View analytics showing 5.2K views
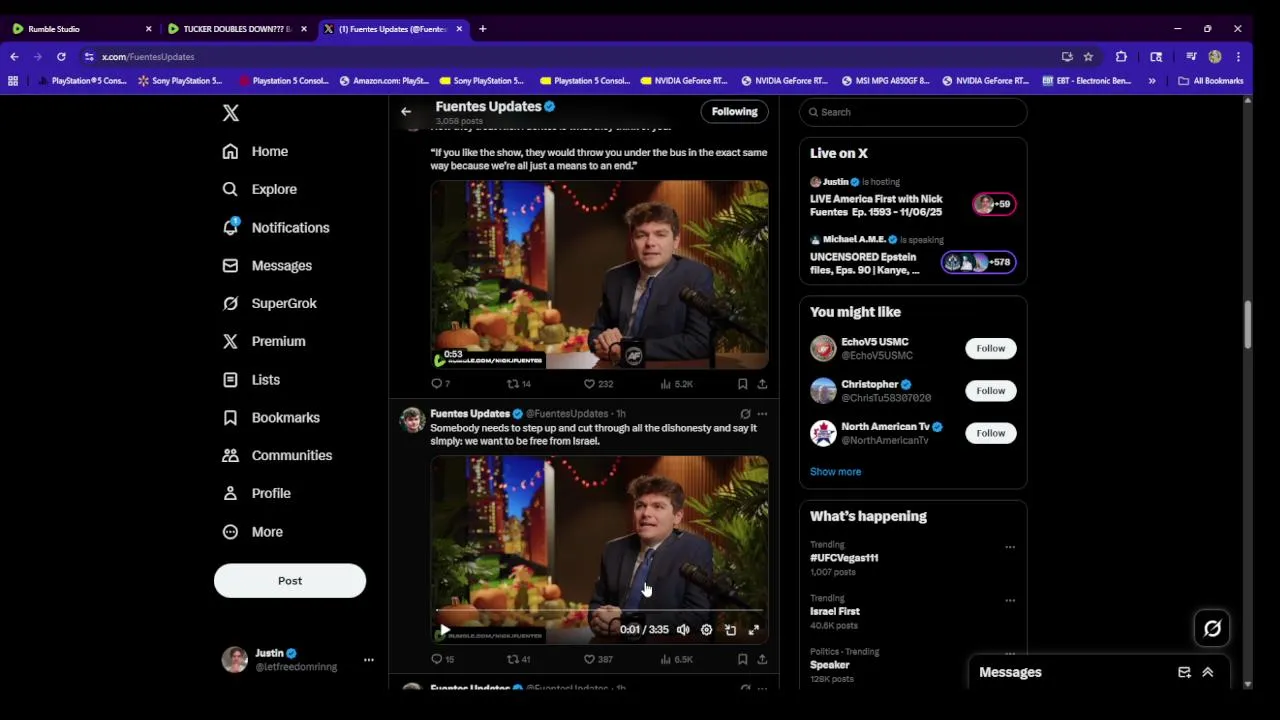The image size is (1280, 720). pos(676,384)
